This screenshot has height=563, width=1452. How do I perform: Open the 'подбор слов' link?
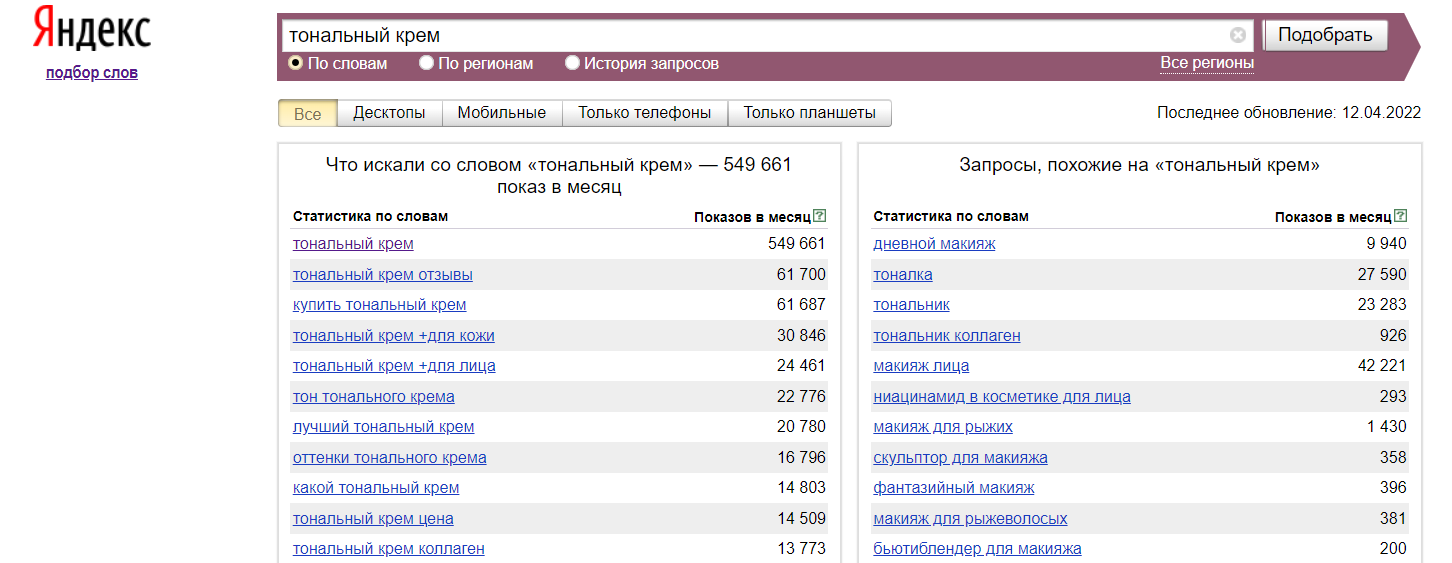pyautogui.click(x=92, y=72)
